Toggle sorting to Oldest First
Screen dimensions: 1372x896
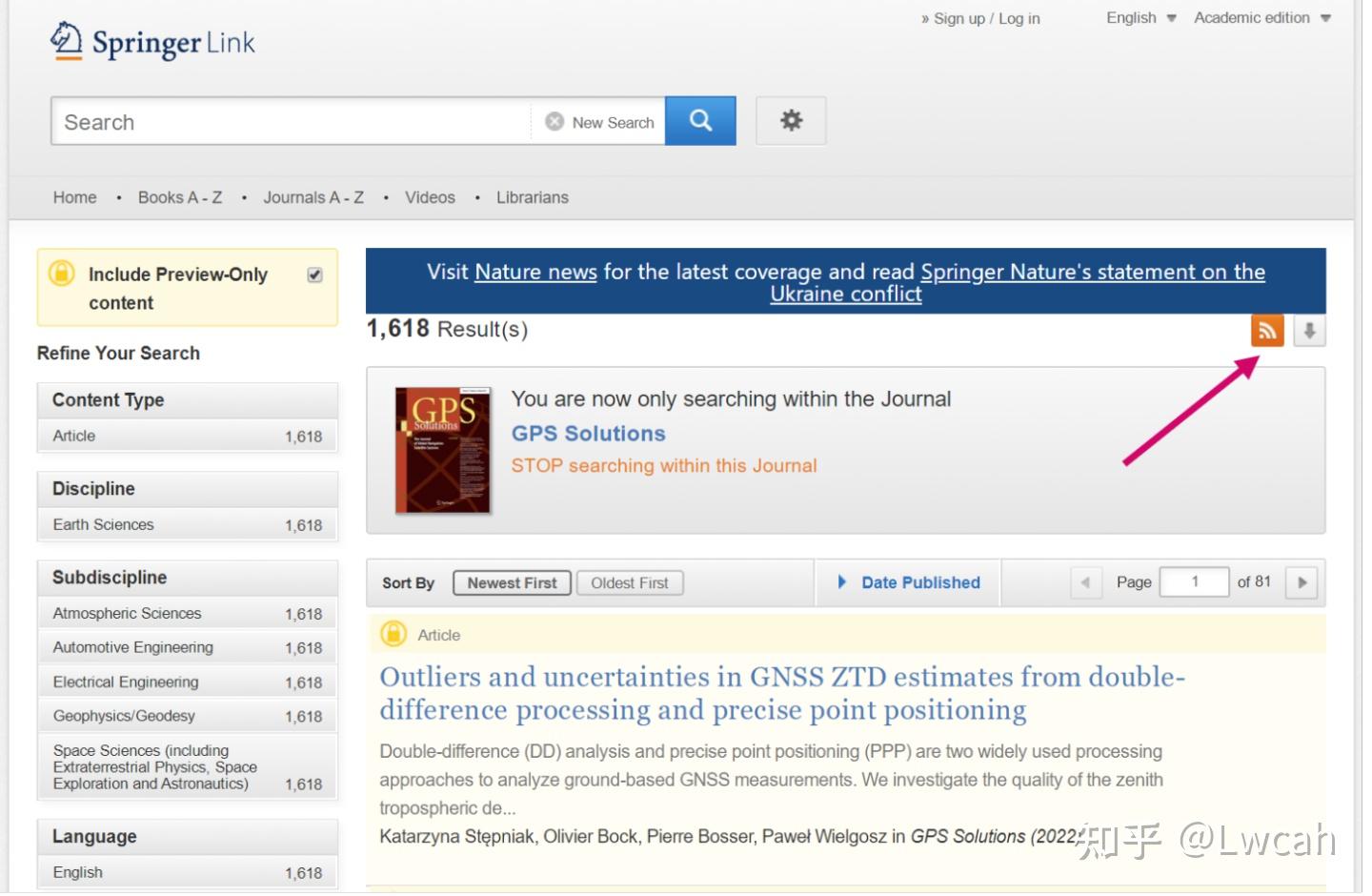tap(630, 582)
